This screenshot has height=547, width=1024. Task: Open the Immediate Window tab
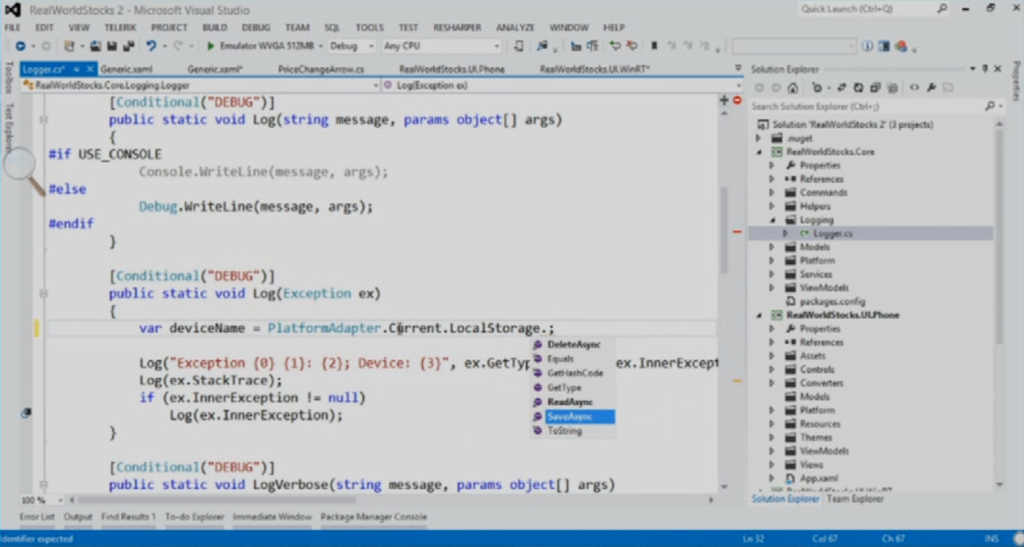point(272,516)
